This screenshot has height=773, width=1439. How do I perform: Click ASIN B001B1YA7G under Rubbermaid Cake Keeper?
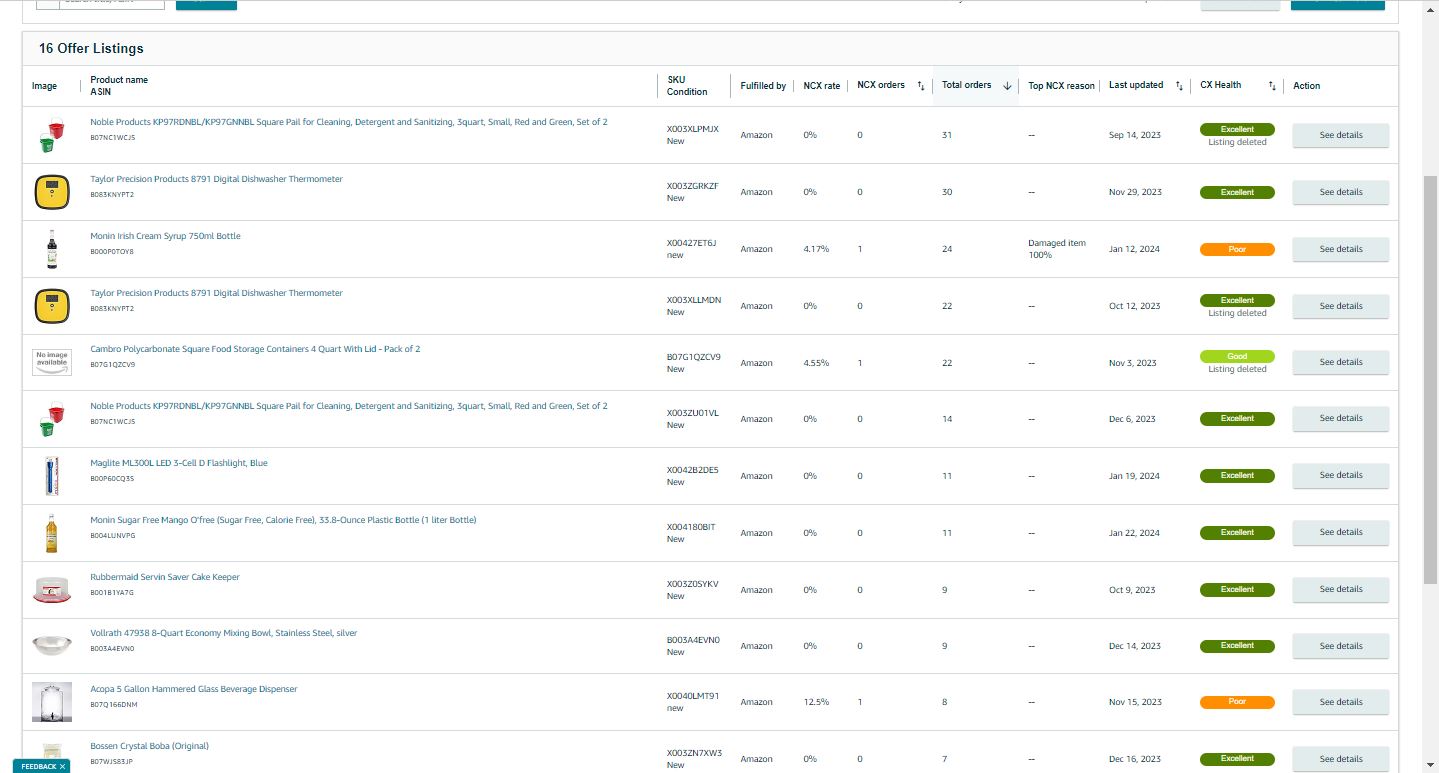tap(112, 592)
